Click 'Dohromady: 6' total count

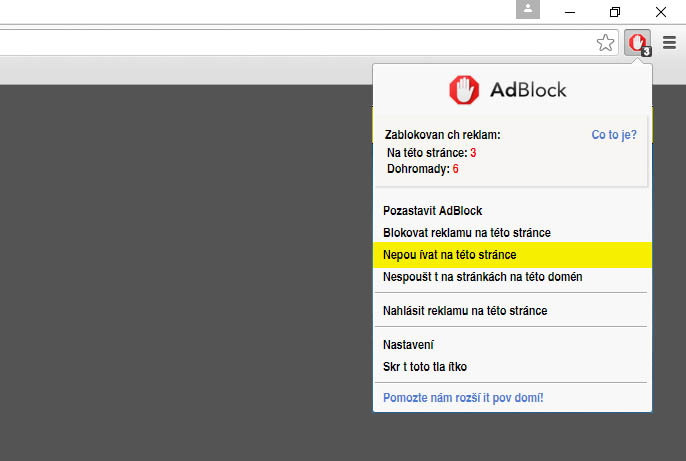point(423,169)
